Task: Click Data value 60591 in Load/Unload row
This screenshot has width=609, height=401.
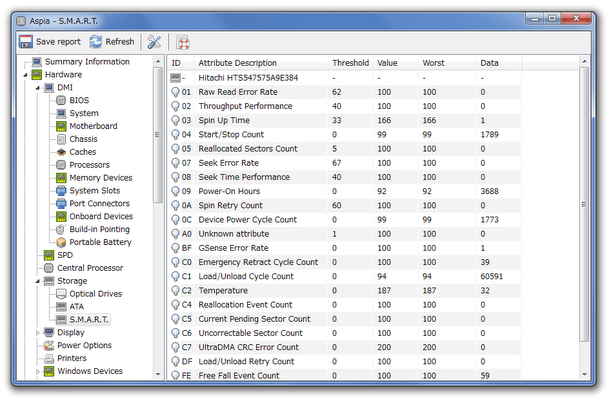Action: point(491,276)
